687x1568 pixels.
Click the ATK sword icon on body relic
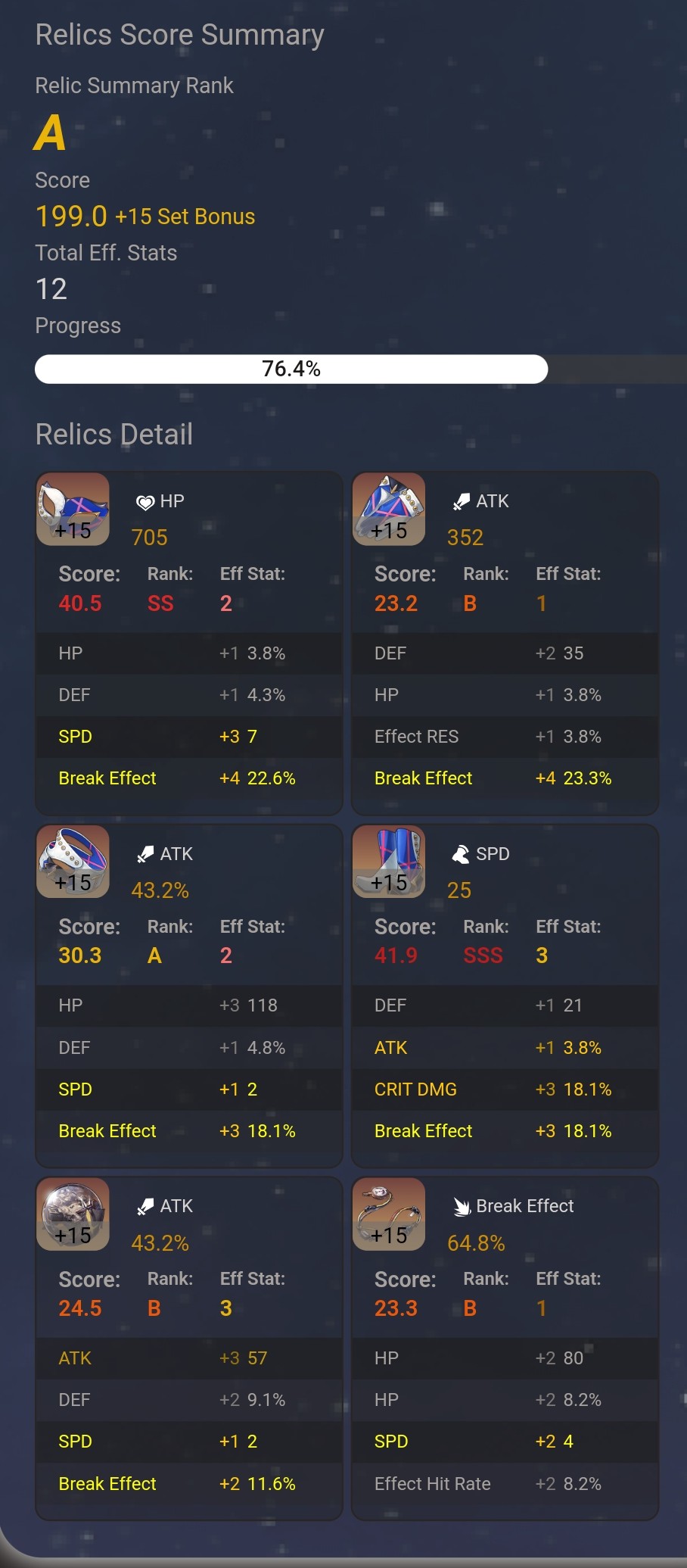pyautogui.click(x=145, y=854)
